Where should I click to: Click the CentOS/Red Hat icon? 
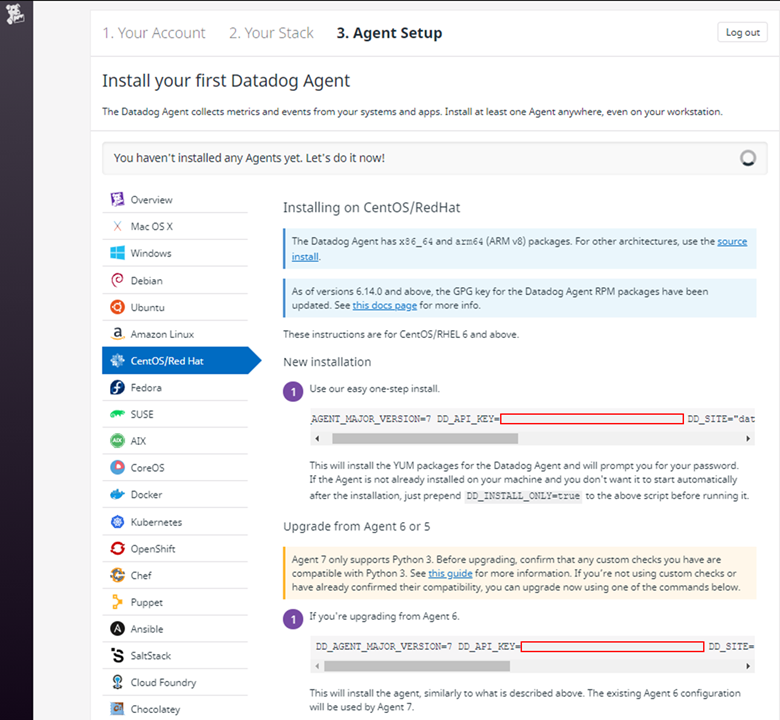pyautogui.click(x=117, y=361)
